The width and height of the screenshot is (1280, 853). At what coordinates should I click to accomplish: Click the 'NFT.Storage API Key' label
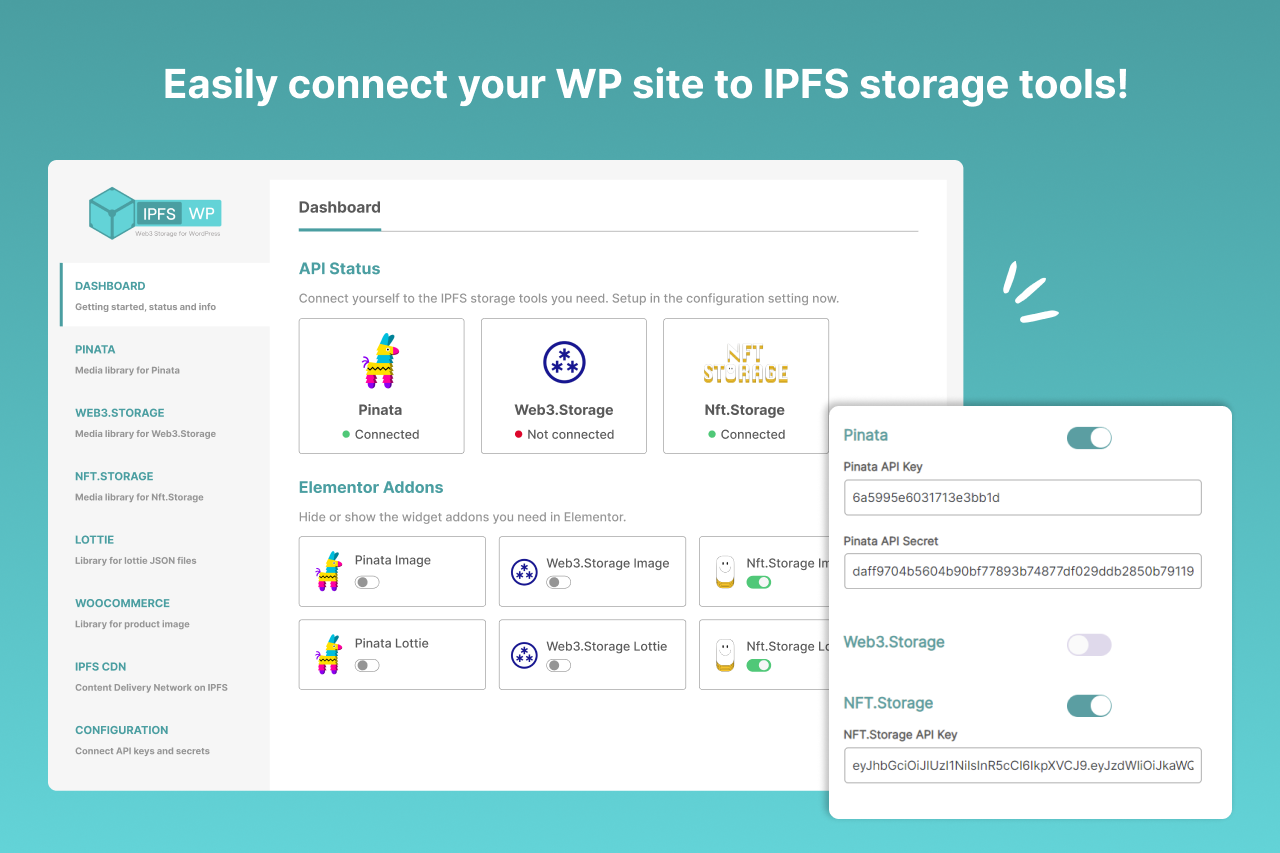coord(901,735)
